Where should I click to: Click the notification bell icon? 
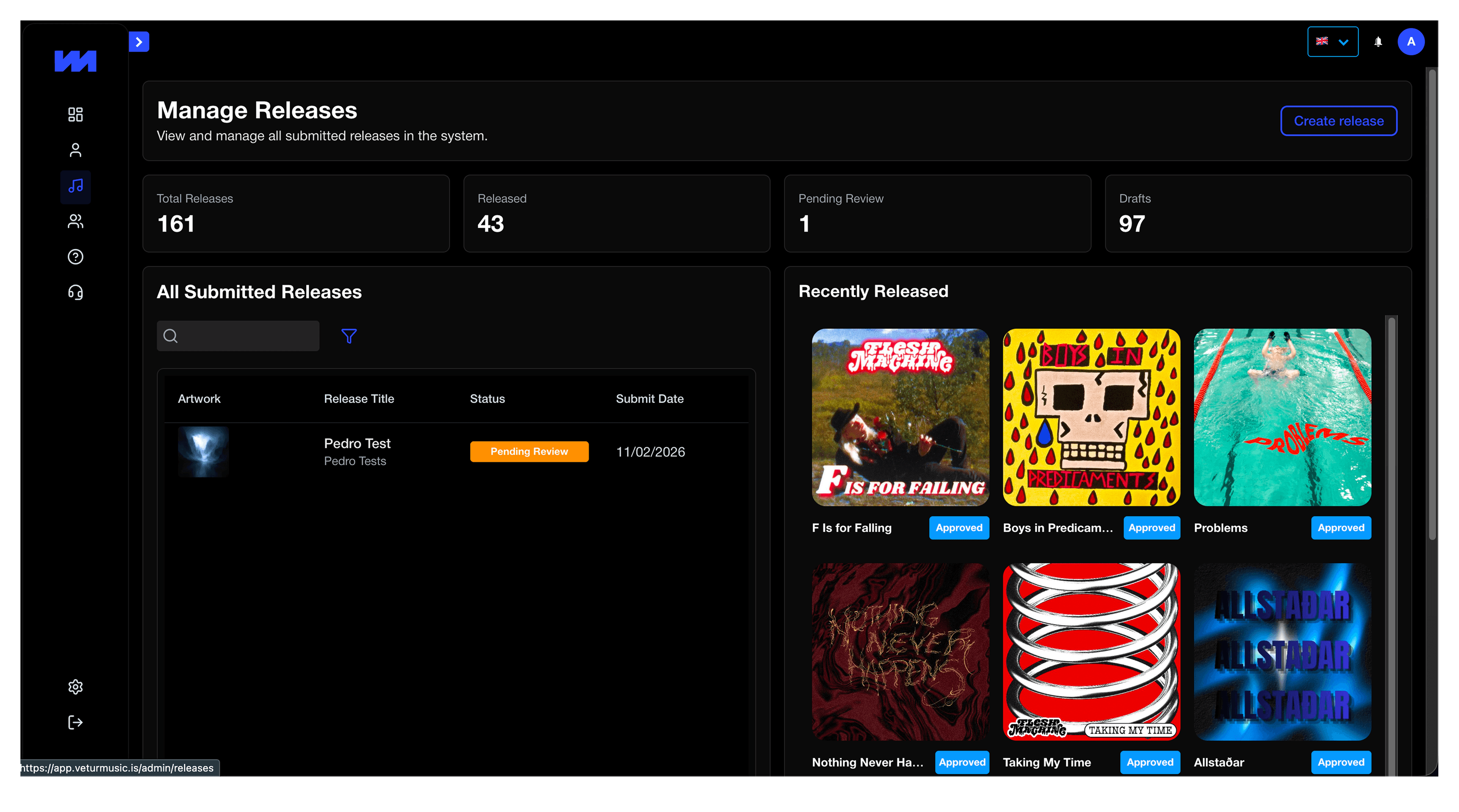[x=1378, y=42]
